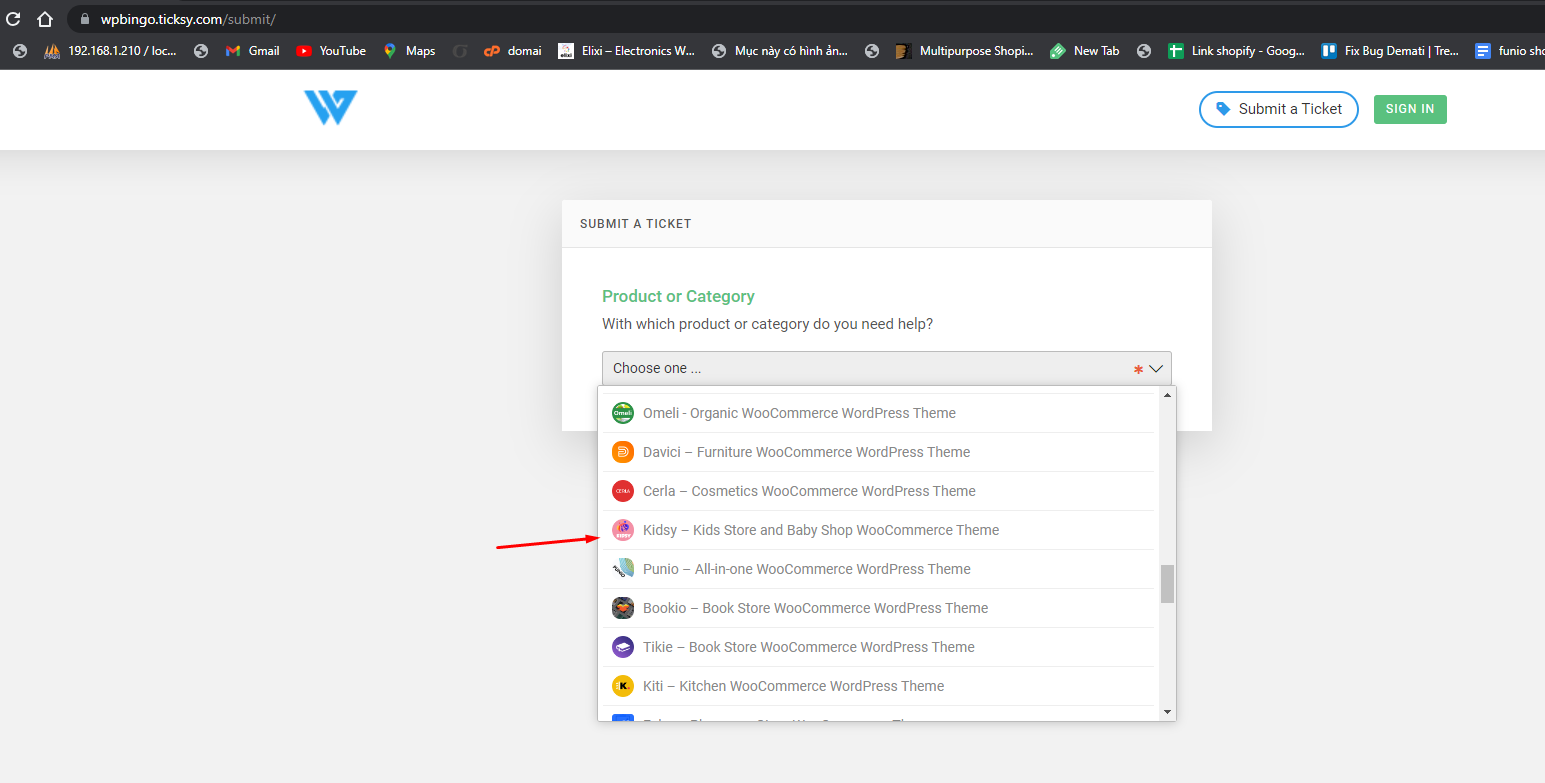Click the address bar lock icon
Viewport: 1545px width, 783px height.
click(84, 19)
